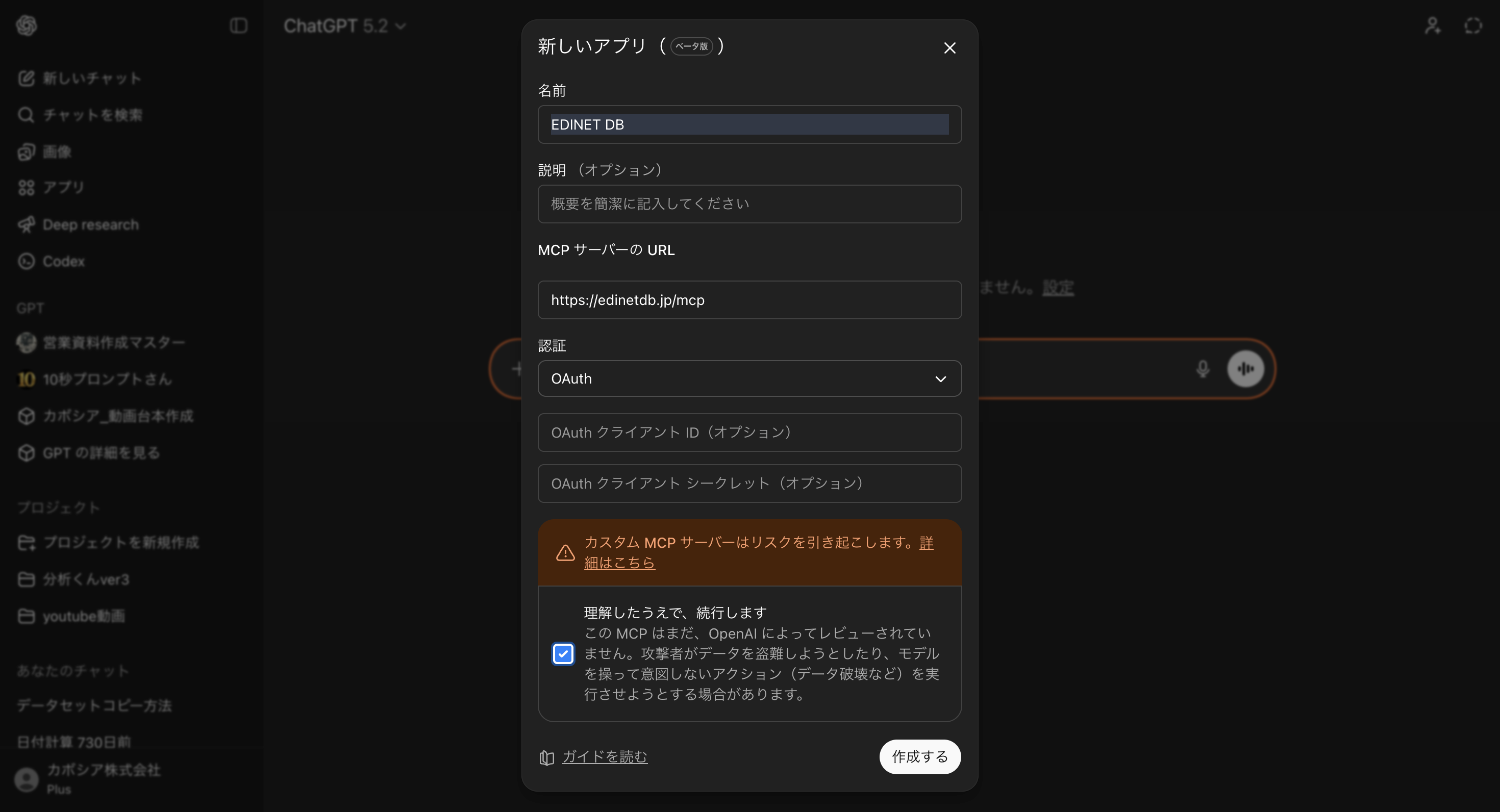Click the EDINET DB name field
1500x812 pixels.
click(749, 124)
